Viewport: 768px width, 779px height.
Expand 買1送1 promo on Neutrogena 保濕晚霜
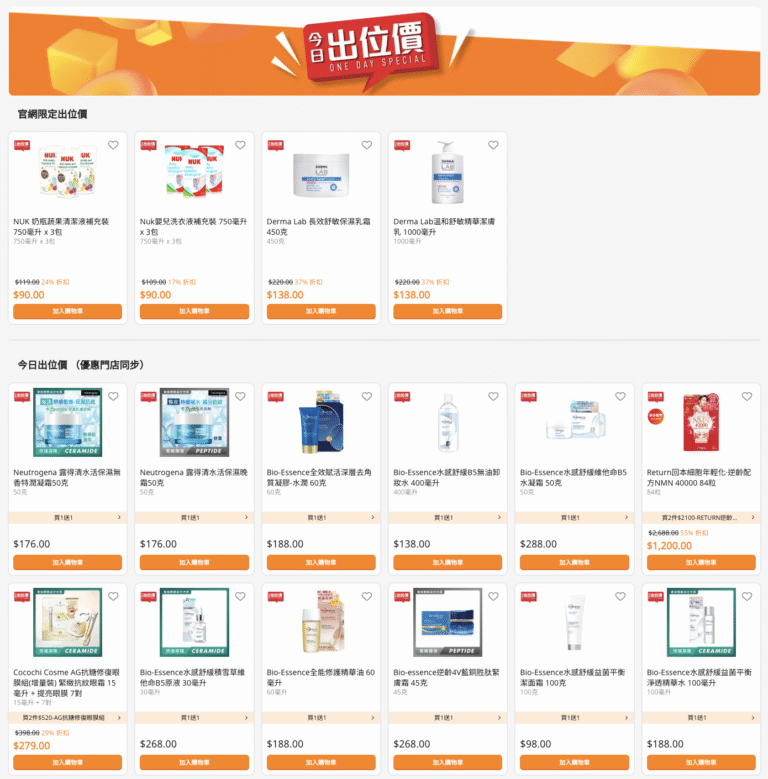point(194,518)
